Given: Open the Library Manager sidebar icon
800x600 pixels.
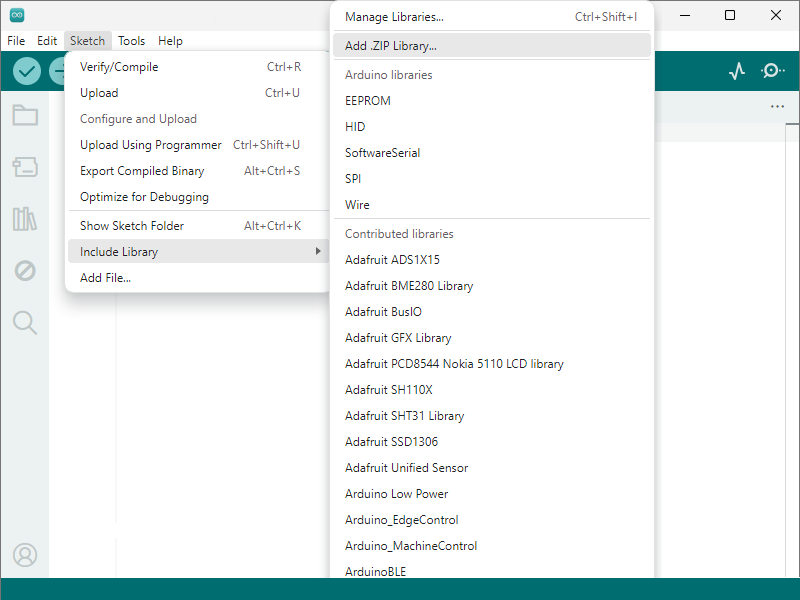Looking at the screenshot, I should click(25, 219).
